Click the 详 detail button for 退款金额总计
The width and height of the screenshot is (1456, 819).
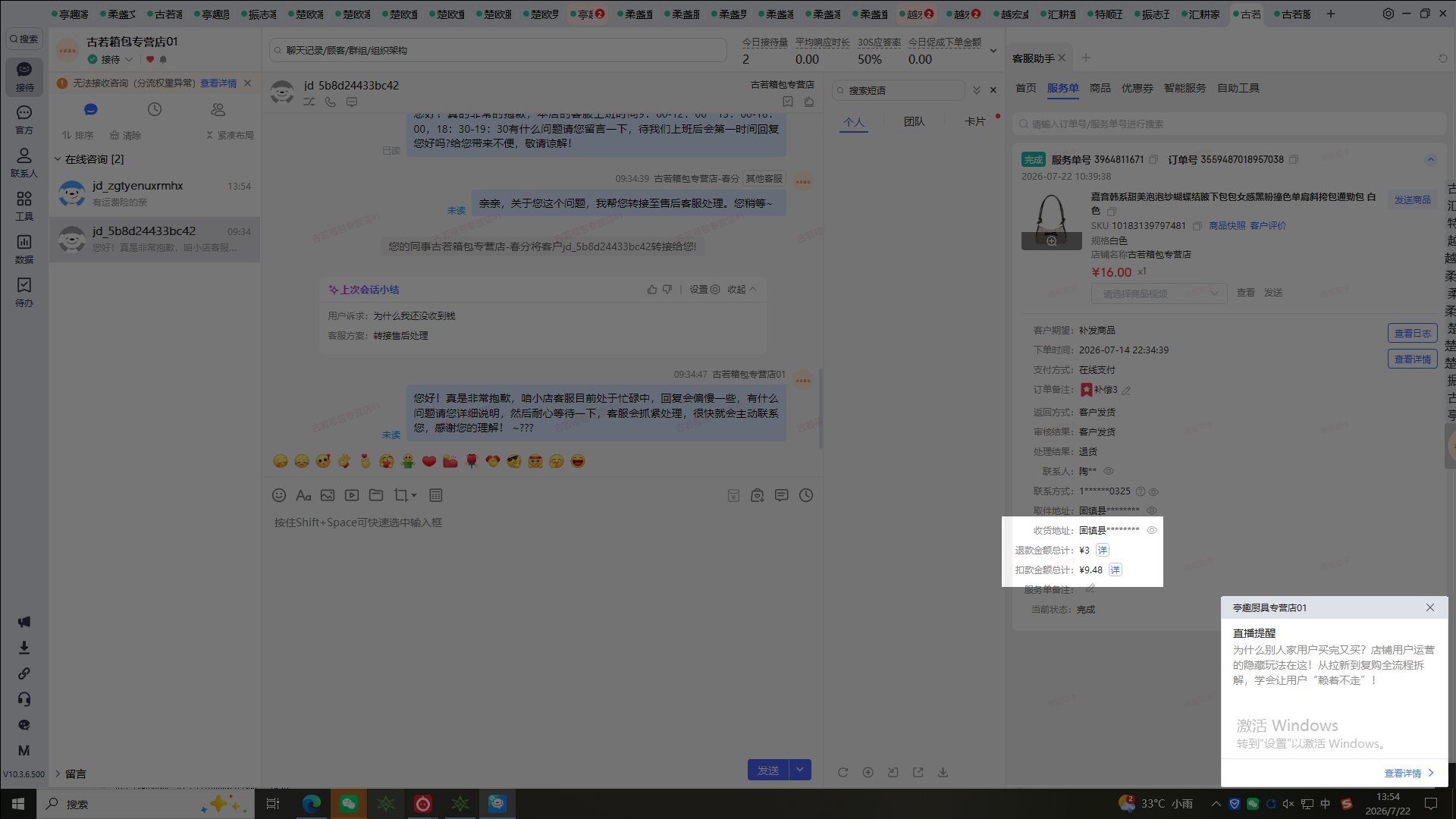point(1103,550)
